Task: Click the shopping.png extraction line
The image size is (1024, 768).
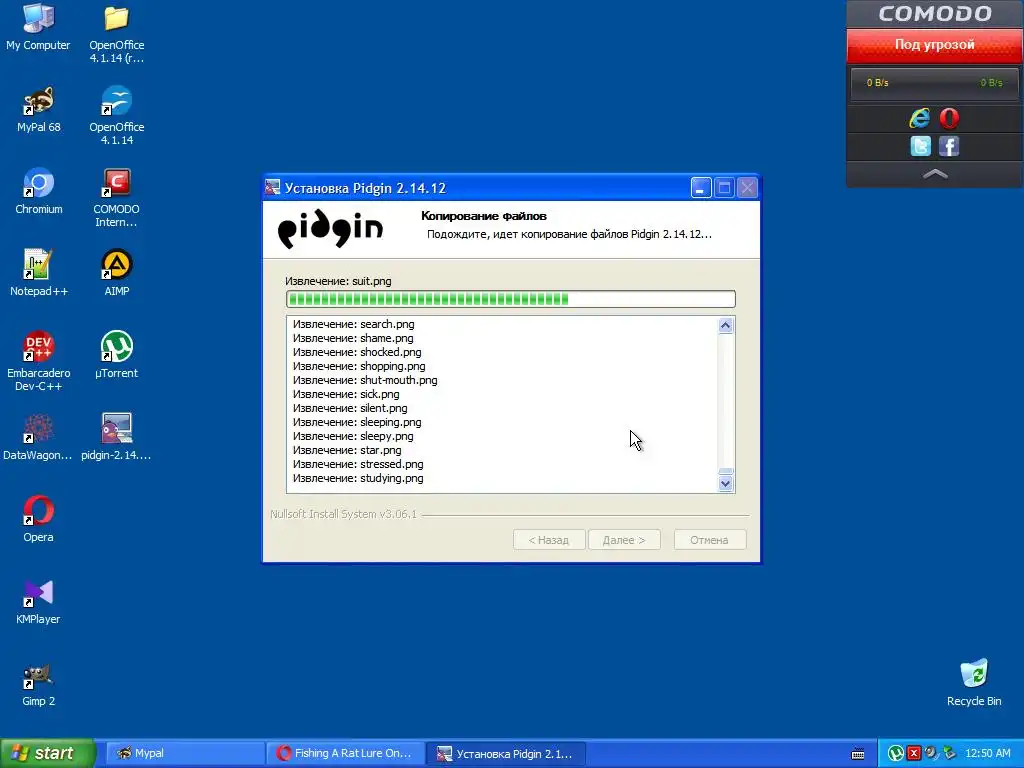Action: [359, 366]
